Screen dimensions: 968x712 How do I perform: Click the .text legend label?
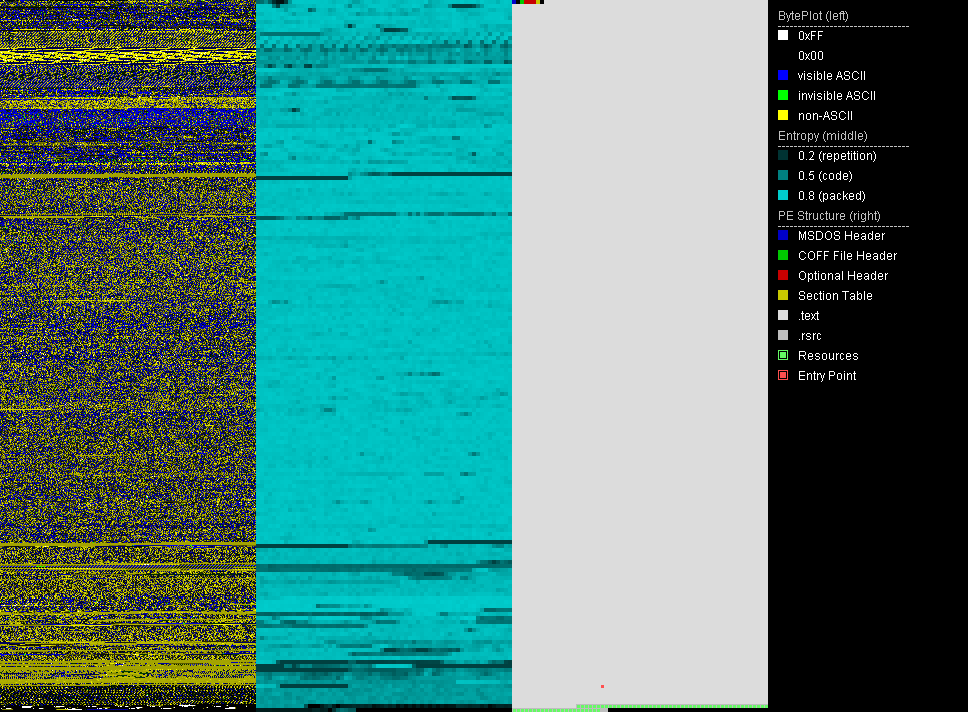[x=808, y=316]
